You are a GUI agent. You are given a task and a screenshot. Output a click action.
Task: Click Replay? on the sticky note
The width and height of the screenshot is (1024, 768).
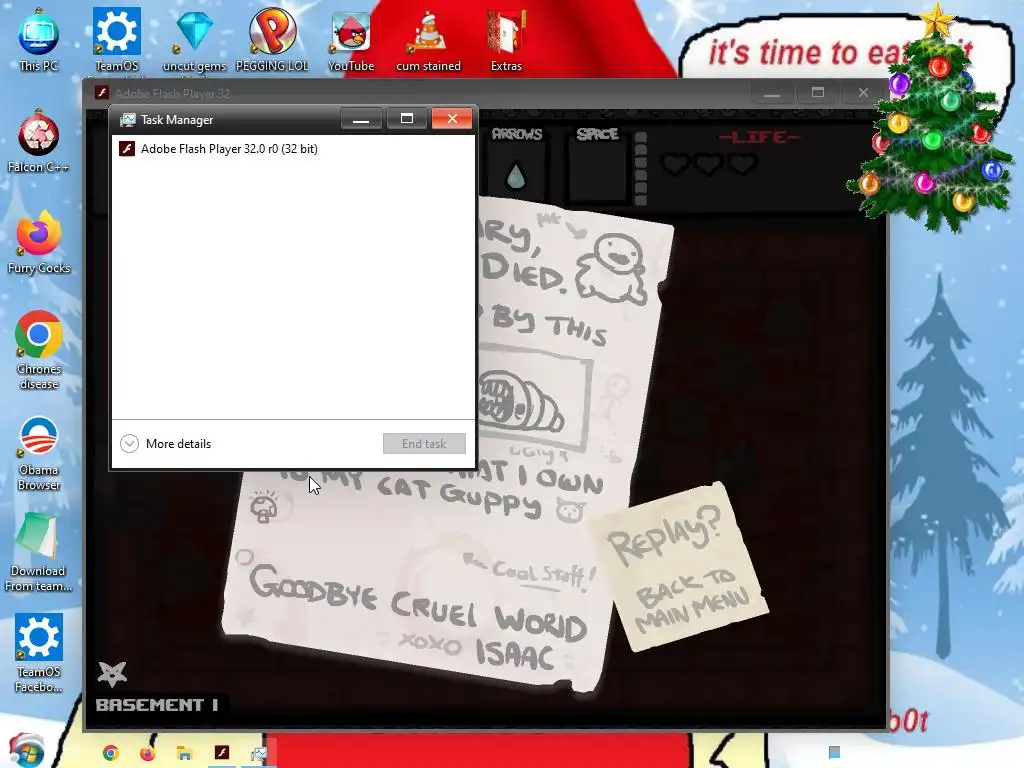(664, 536)
